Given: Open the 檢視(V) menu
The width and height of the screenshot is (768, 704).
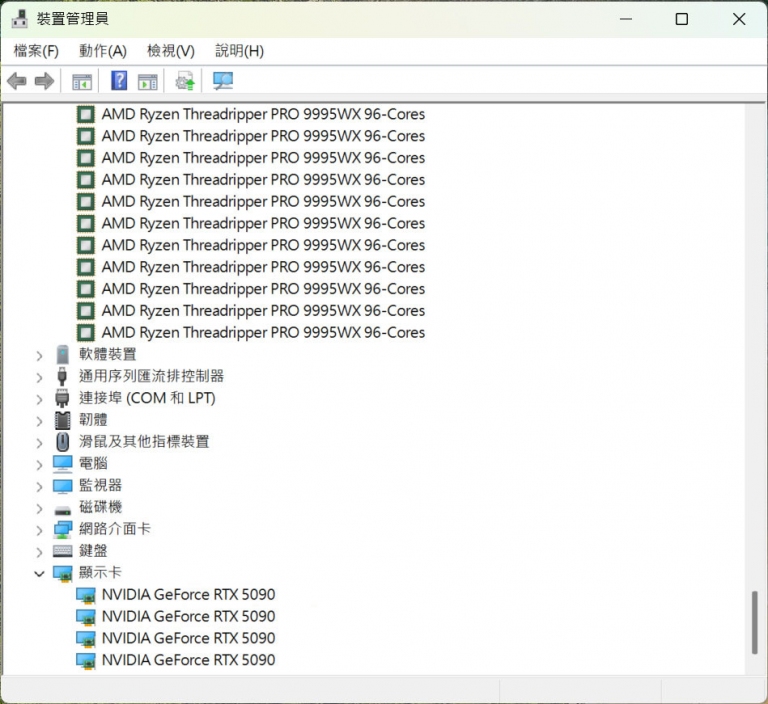Looking at the screenshot, I should pos(170,51).
